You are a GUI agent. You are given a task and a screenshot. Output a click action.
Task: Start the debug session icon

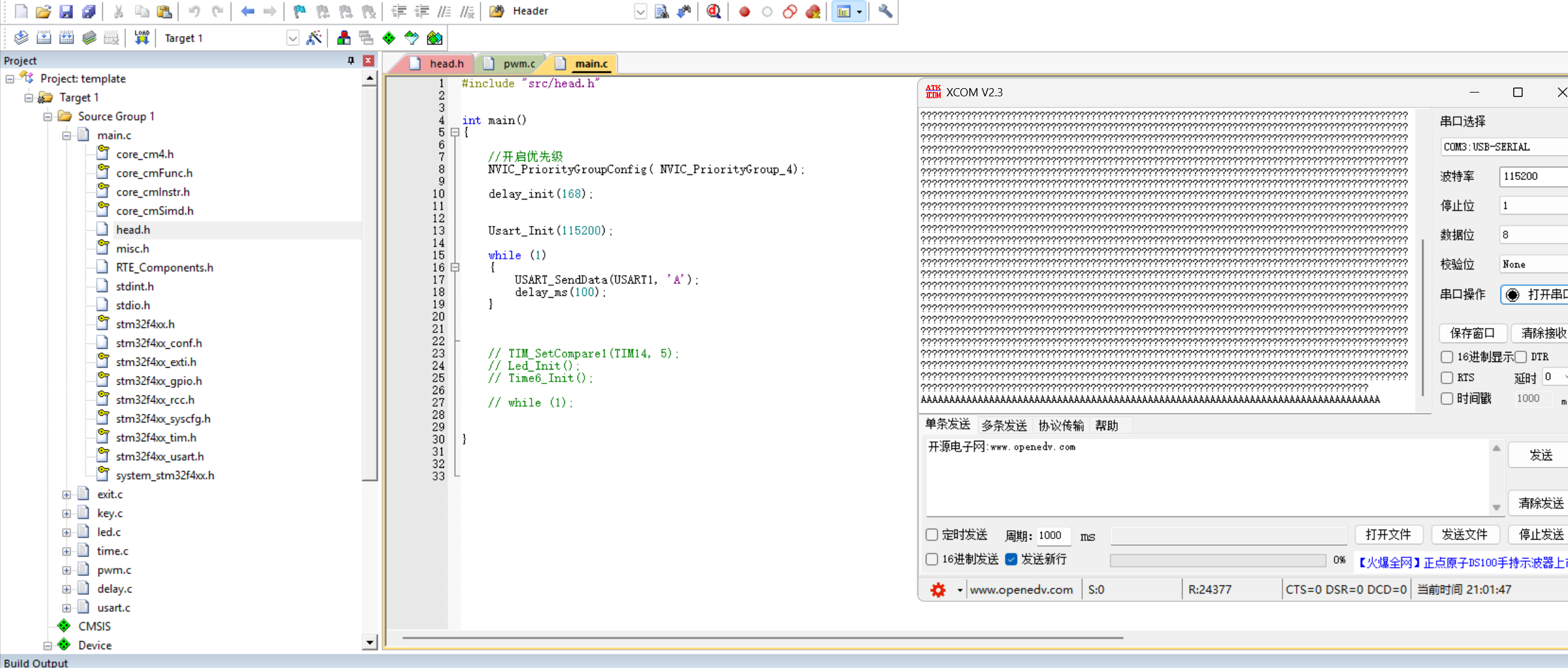(x=713, y=11)
